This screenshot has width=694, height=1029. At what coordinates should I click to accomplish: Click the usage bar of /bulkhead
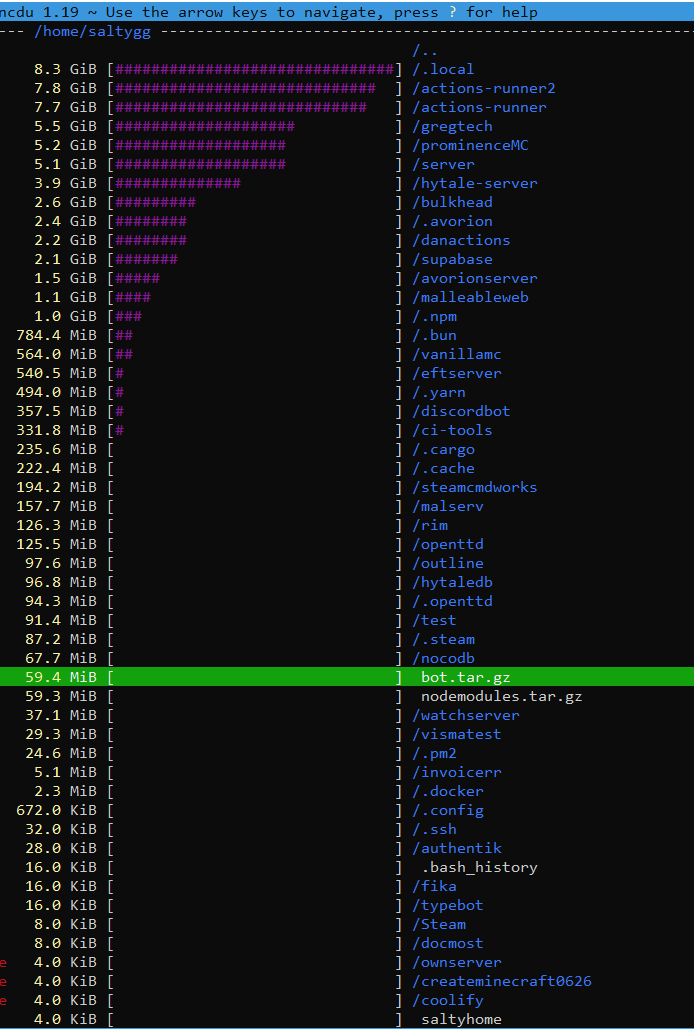click(x=255, y=202)
